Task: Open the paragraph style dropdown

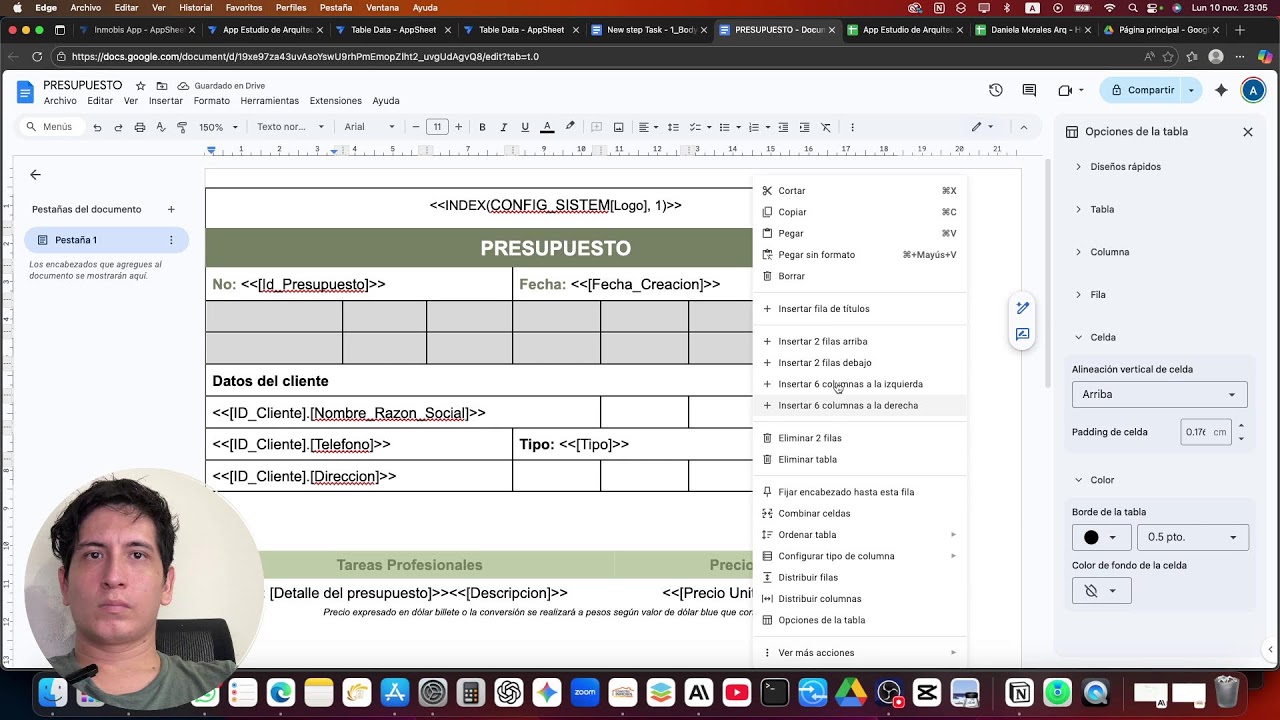Action: (290, 127)
